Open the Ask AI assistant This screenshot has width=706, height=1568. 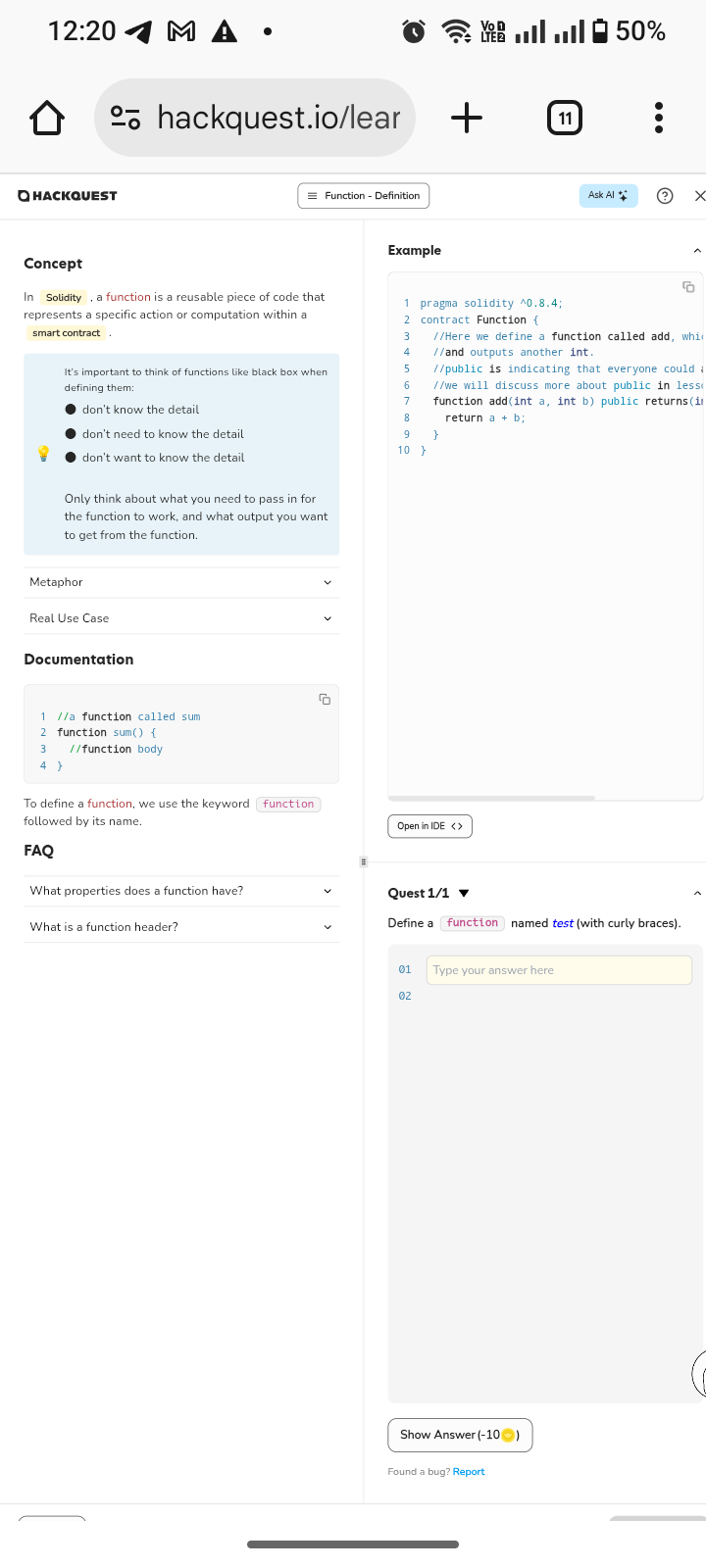pos(608,196)
